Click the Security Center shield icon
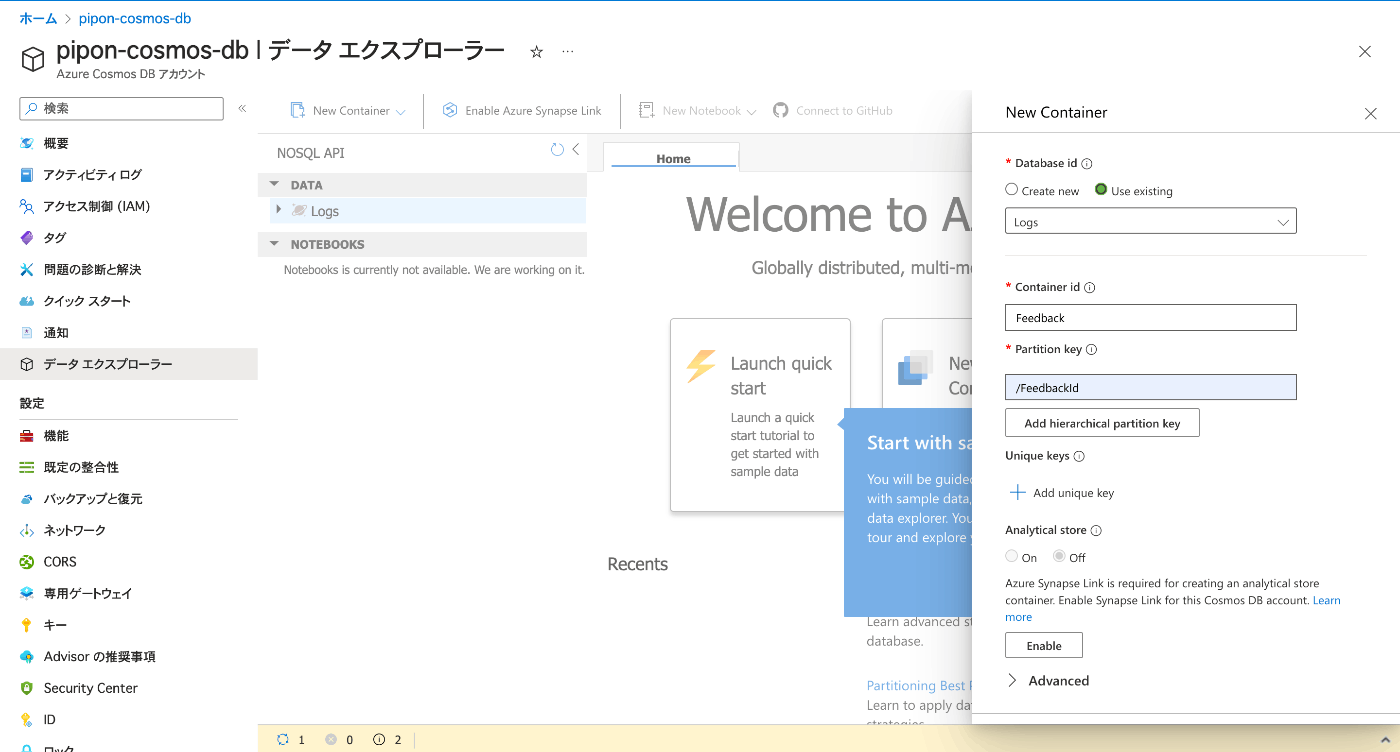The image size is (1400, 752). (27, 688)
